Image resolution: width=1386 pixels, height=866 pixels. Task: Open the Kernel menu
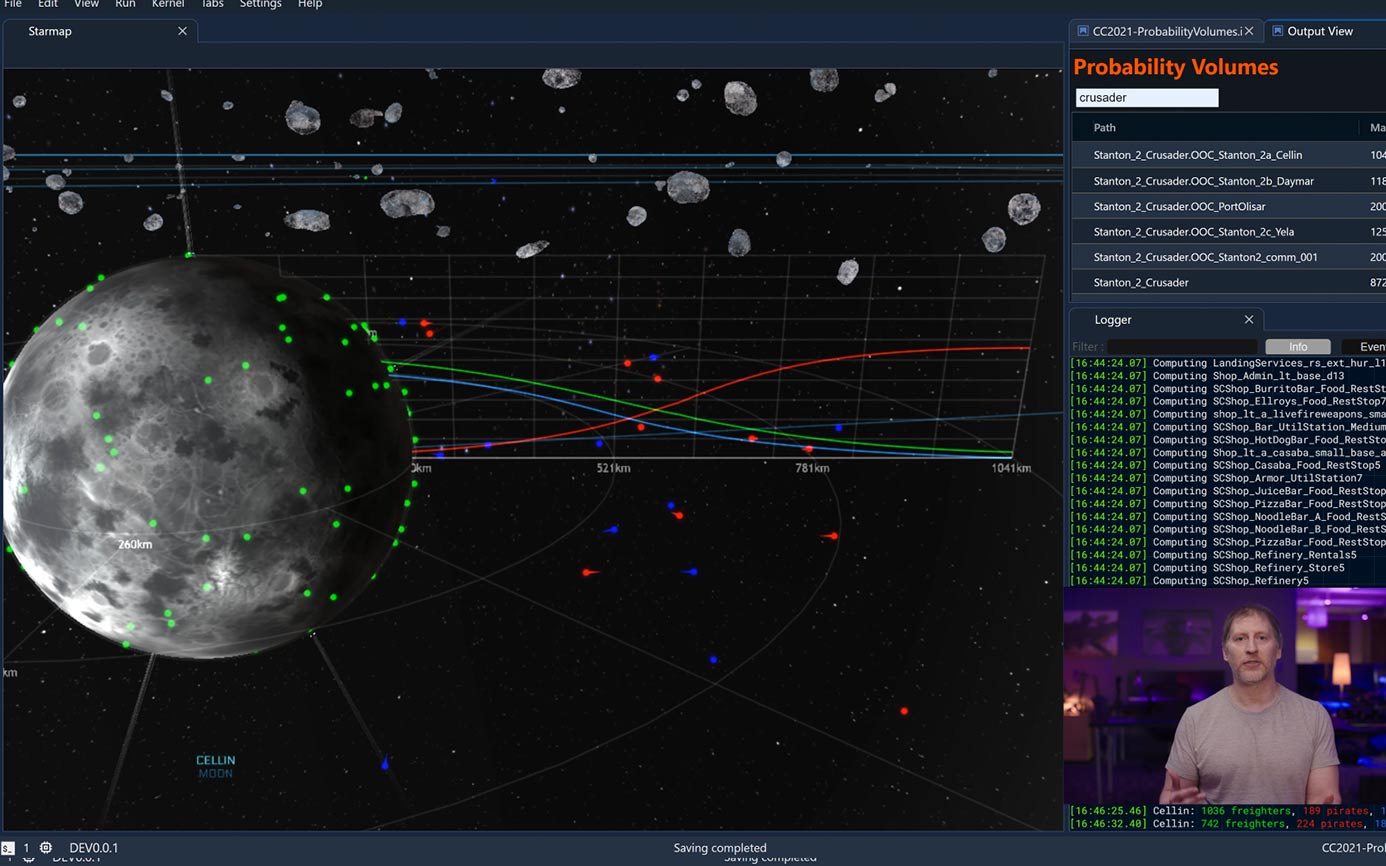pyautogui.click(x=168, y=4)
